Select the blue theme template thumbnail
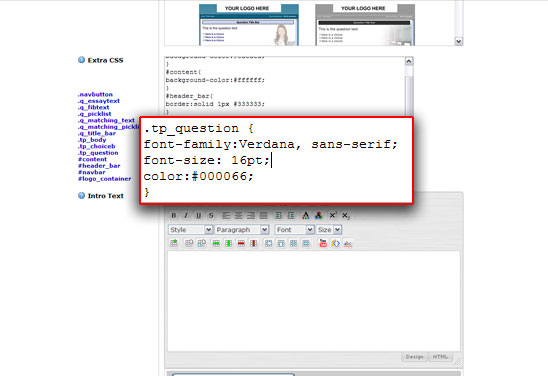This screenshot has width=548, height=376. [x=249, y=25]
